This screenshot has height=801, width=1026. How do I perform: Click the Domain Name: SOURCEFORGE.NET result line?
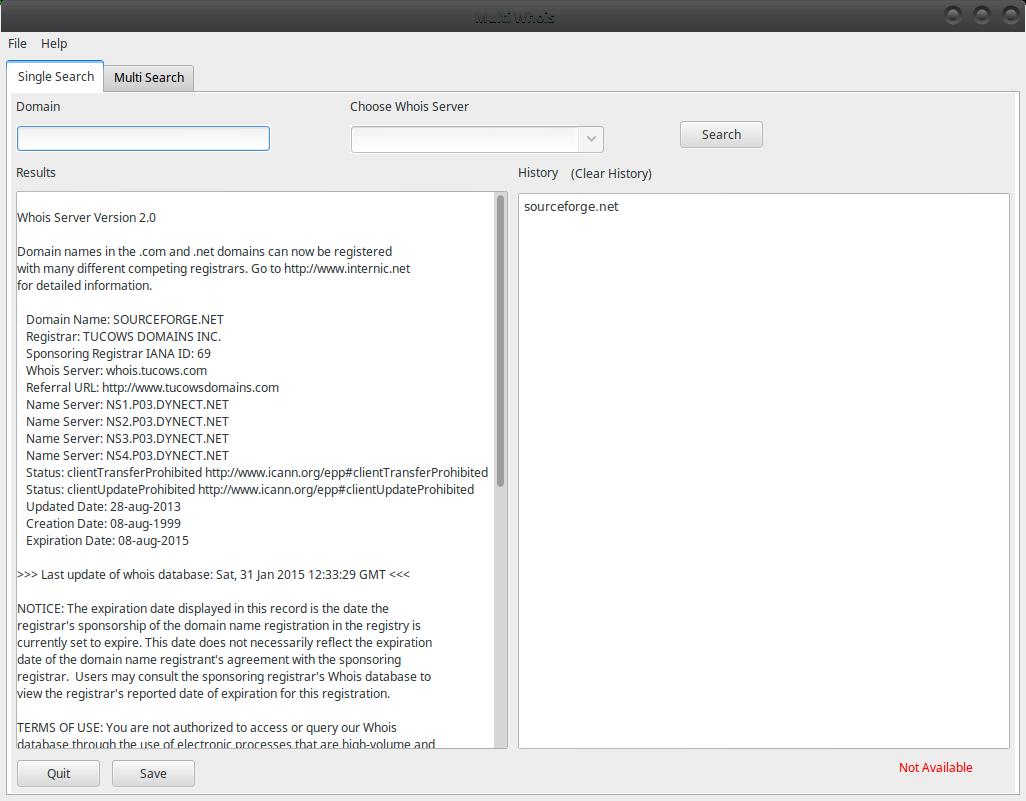[124, 320]
